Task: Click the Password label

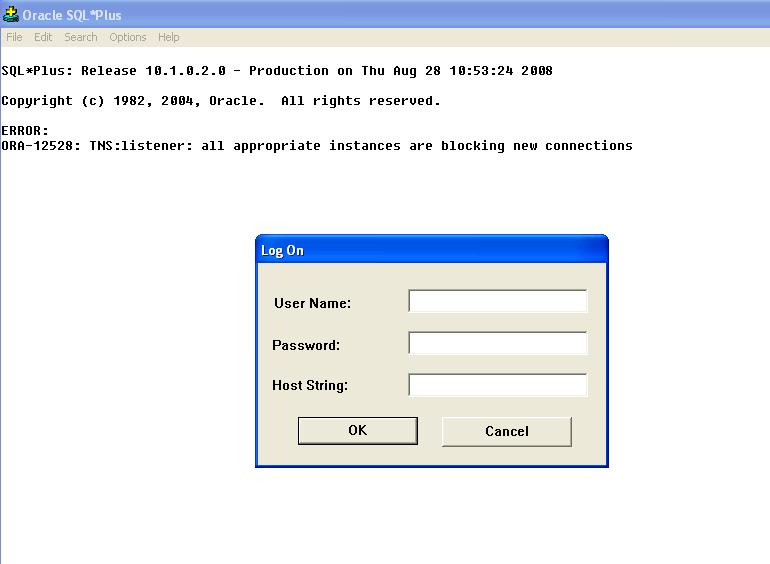Action: pyautogui.click(x=306, y=345)
